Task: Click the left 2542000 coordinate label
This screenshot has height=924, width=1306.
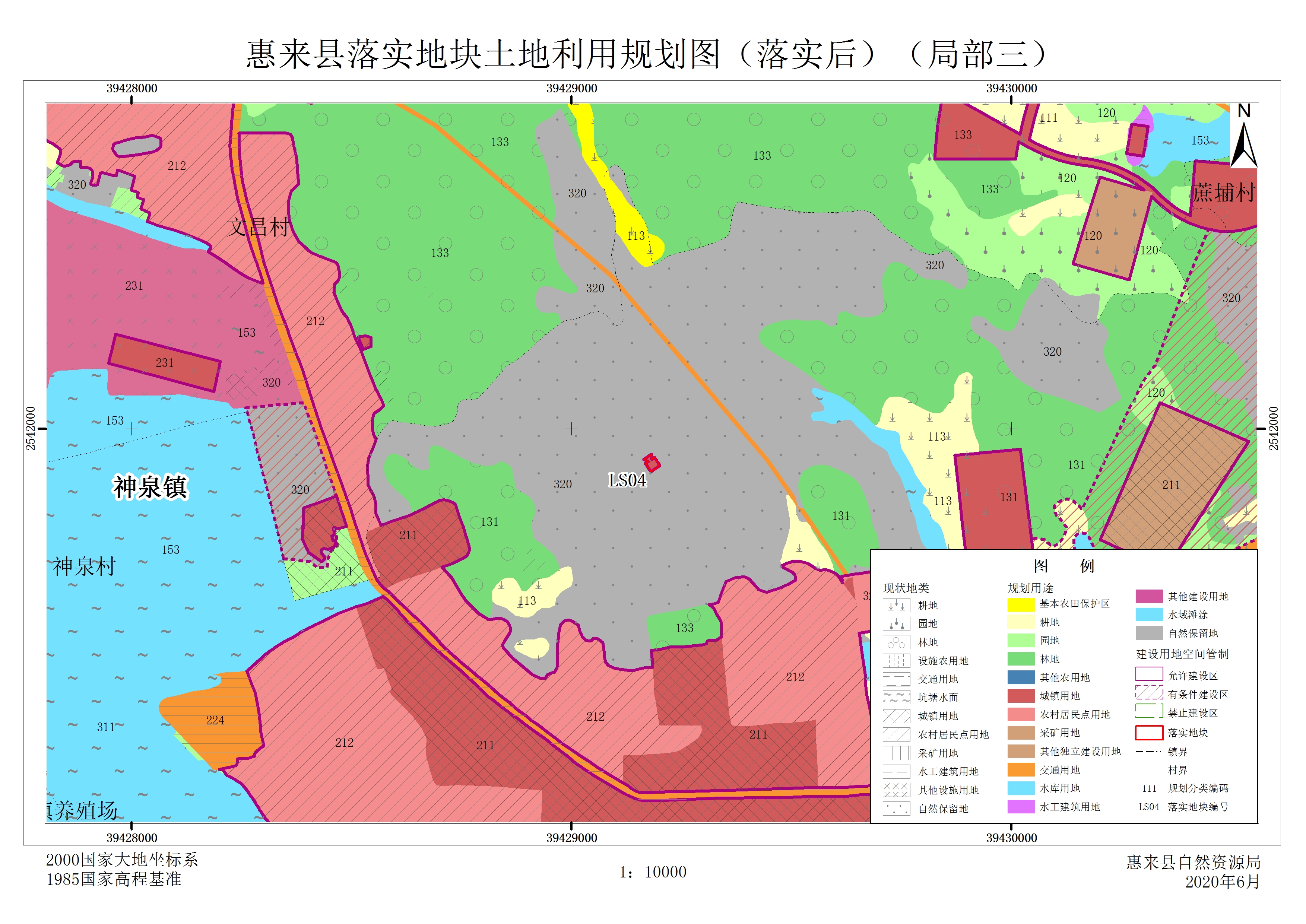Action: [31, 428]
